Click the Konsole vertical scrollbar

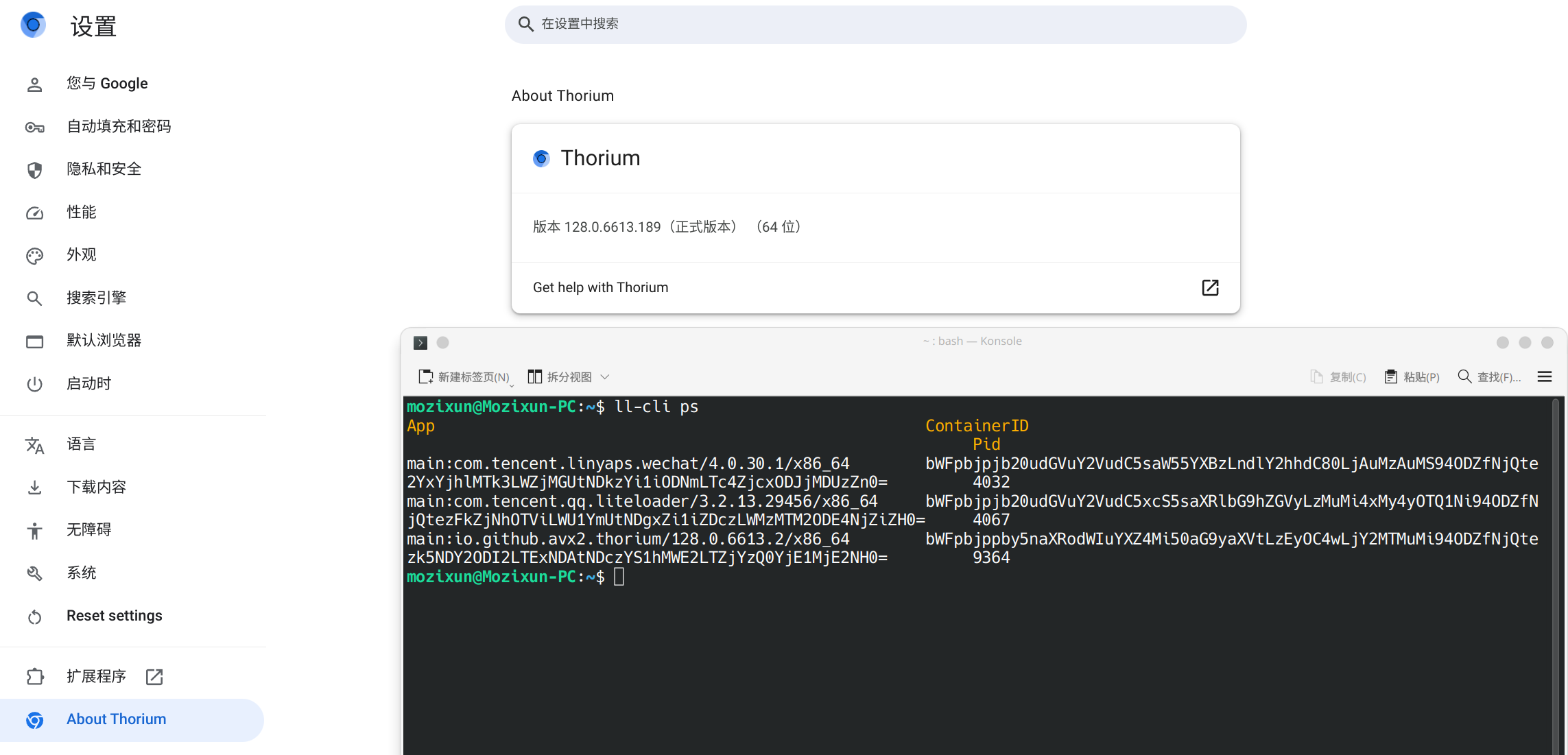(1556, 576)
